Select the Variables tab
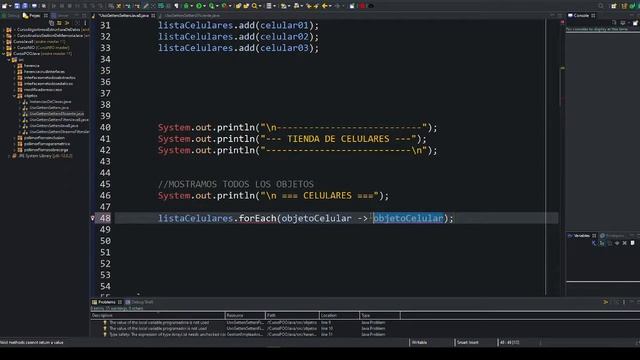The width and height of the screenshot is (640, 360). pos(582,236)
